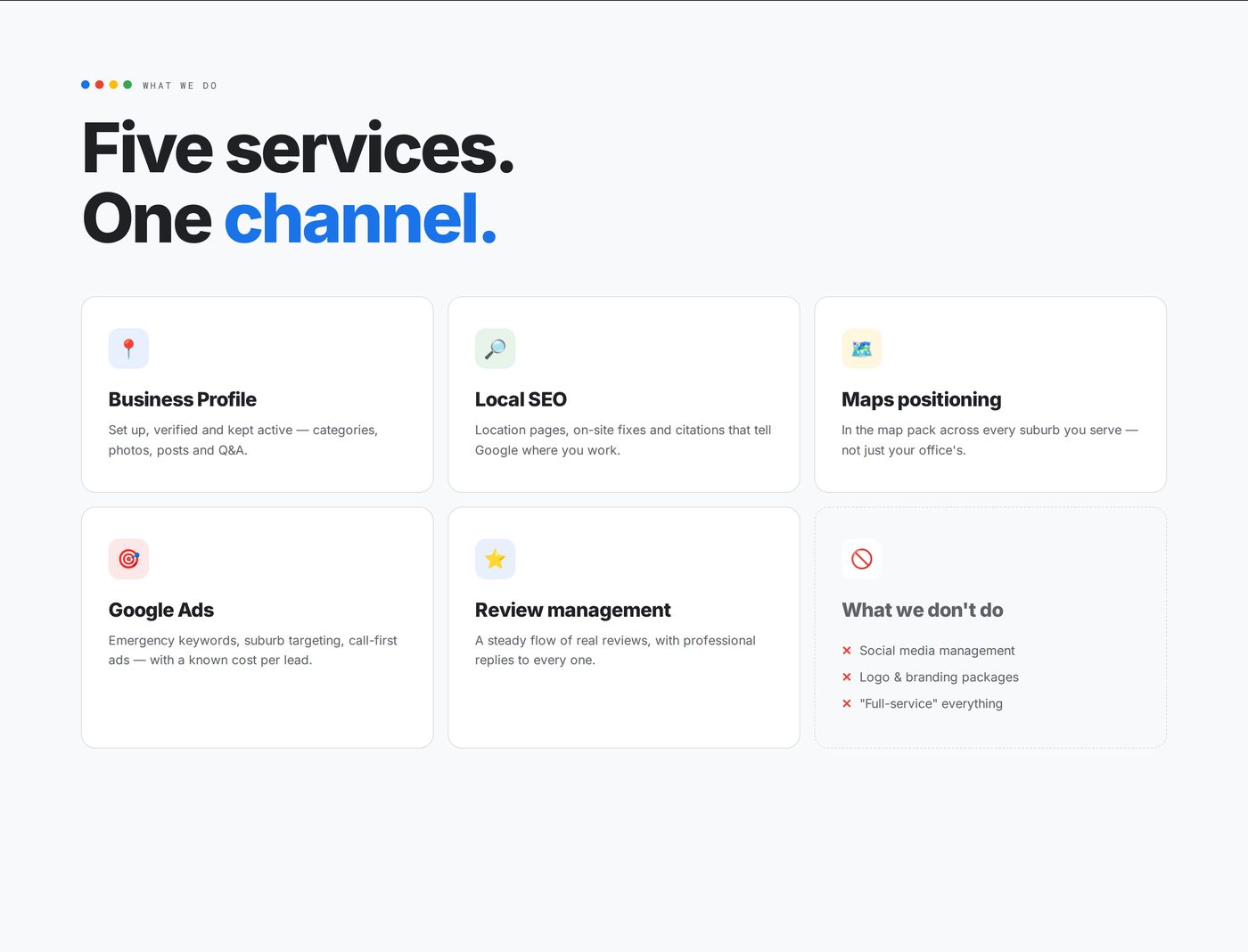The image size is (1248, 952).
Task: Click the "Review management" card title
Action: pyautogui.click(x=572, y=610)
